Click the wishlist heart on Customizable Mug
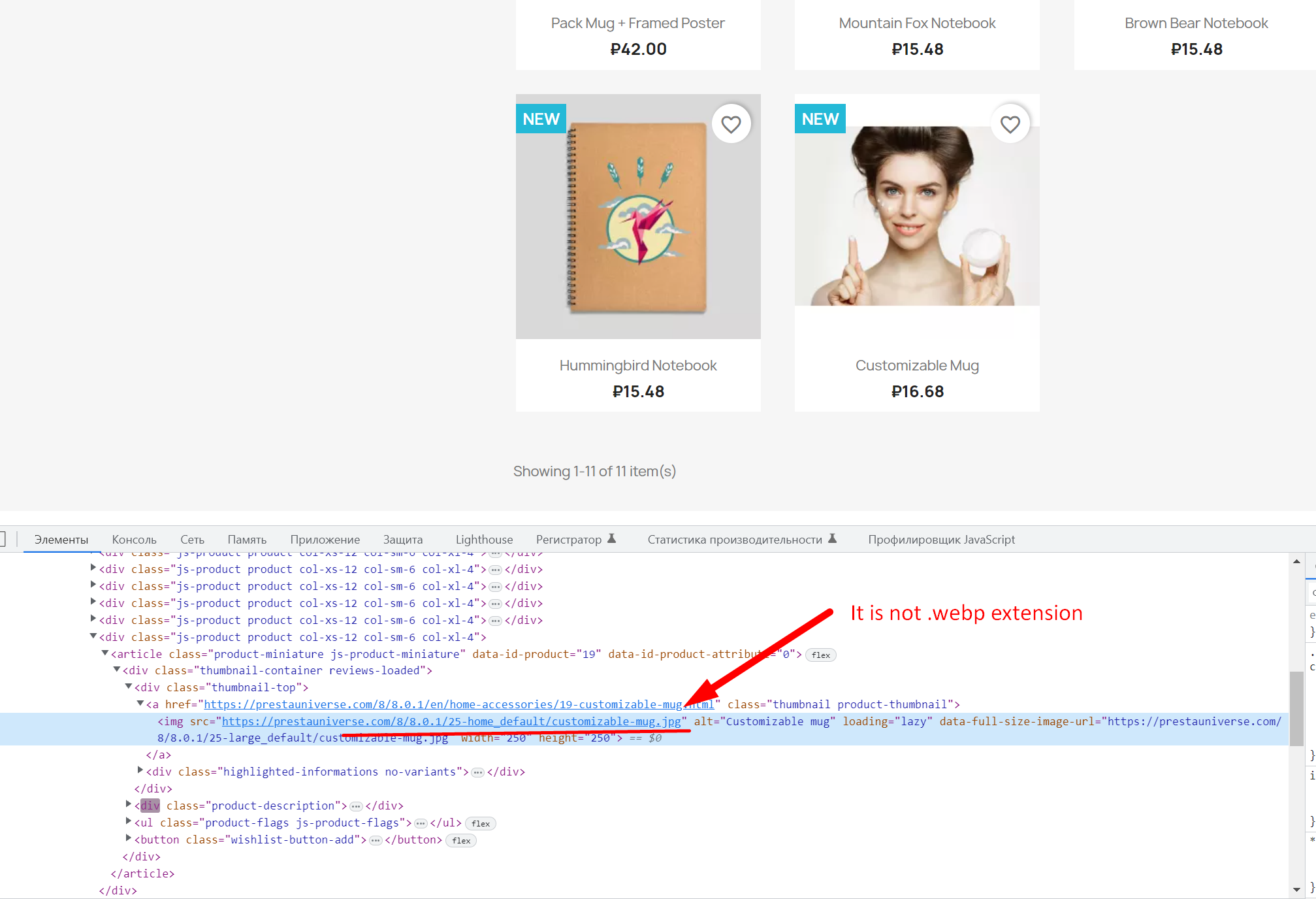Image resolution: width=1316 pixels, height=899 pixels. (x=1010, y=123)
